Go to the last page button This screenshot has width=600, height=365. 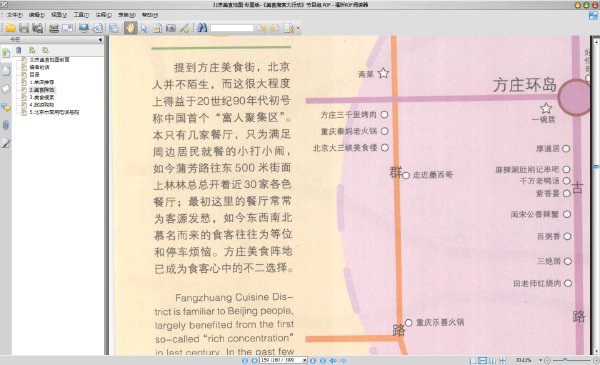point(323,360)
